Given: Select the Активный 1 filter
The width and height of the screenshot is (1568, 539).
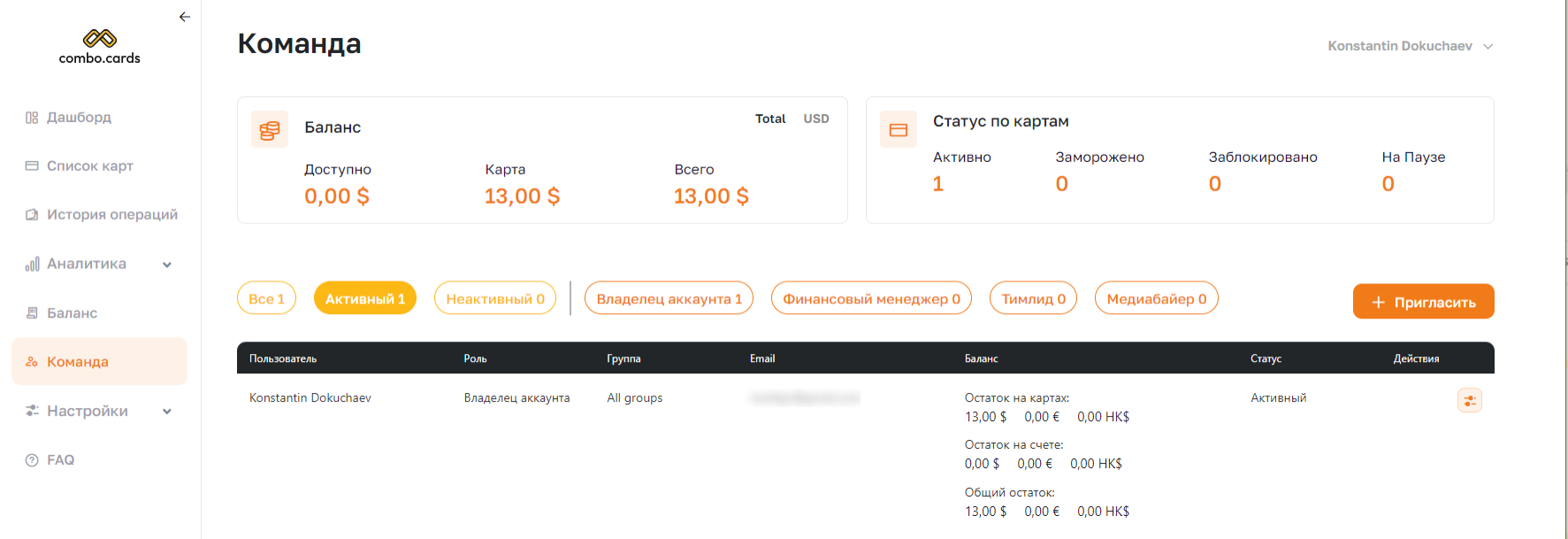Looking at the screenshot, I should click(x=365, y=298).
